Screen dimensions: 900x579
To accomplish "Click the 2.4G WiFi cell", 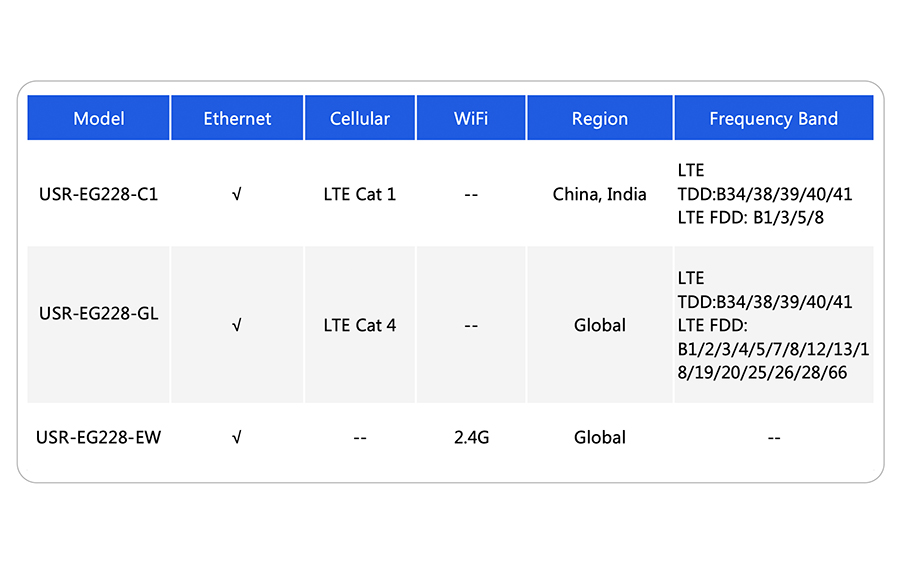I will pos(471,437).
